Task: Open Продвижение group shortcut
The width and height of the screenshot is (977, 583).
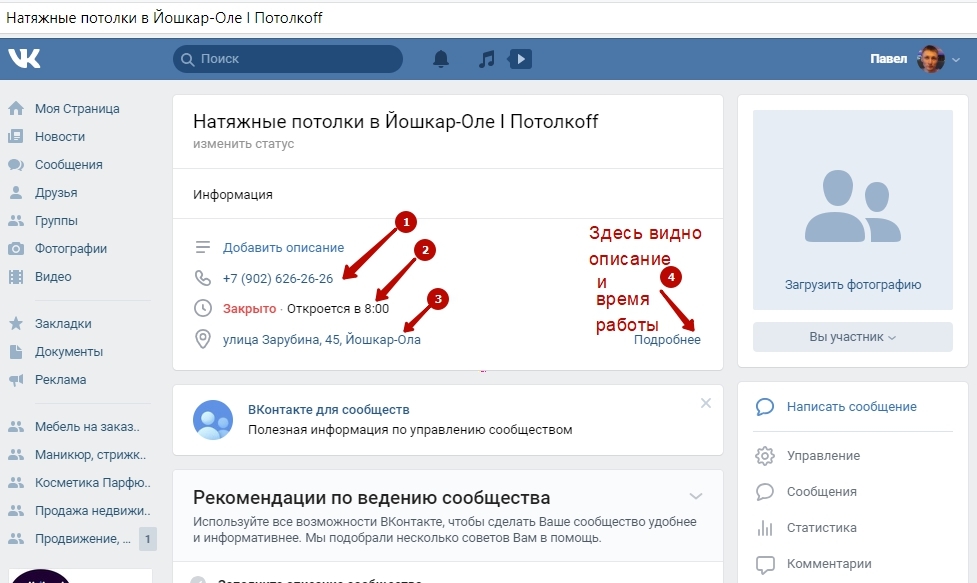Action: click(83, 539)
